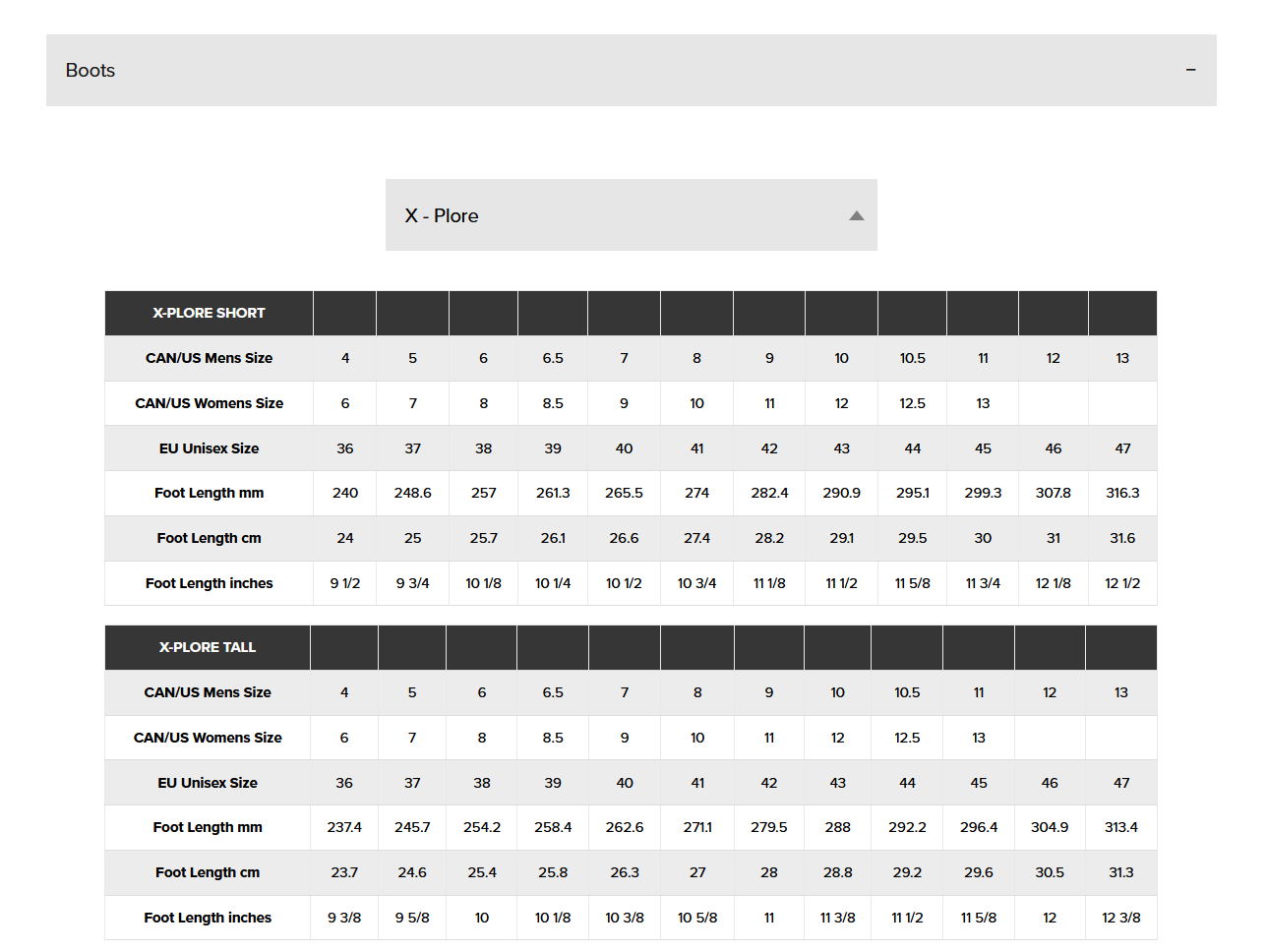
Task: Click the 299.3 mm value
Action: pyautogui.click(x=983, y=493)
